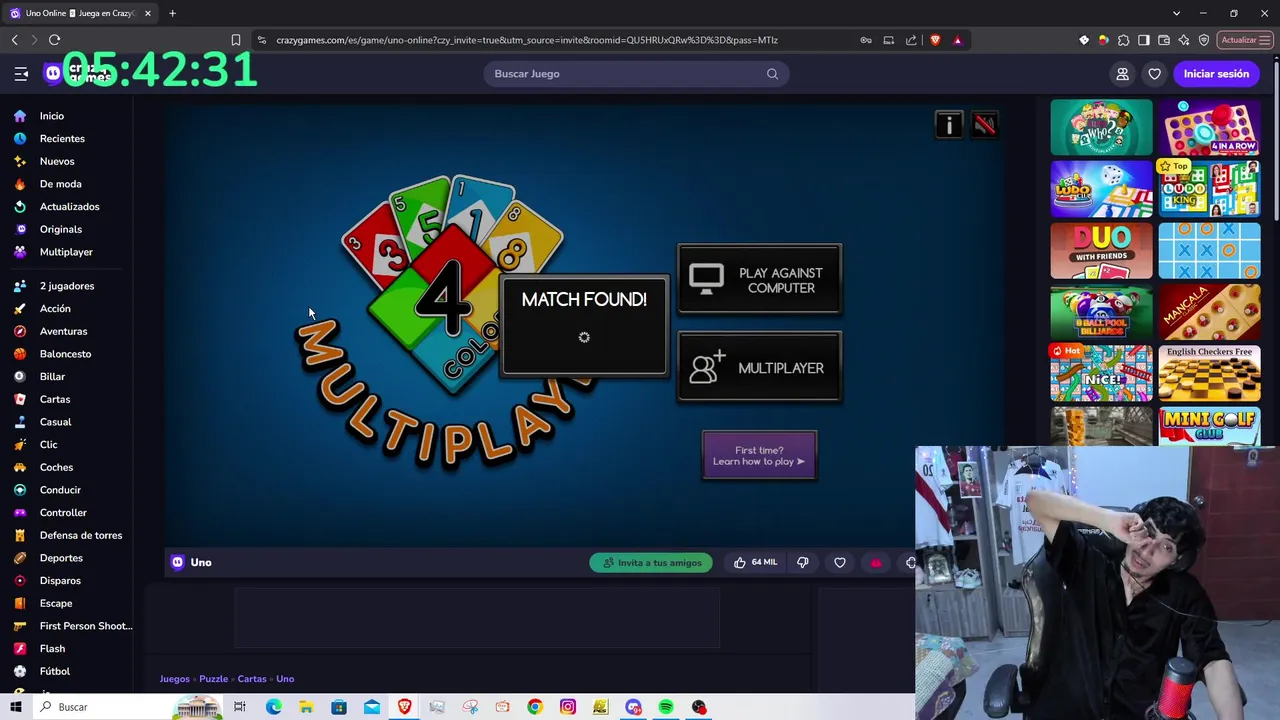This screenshot has height=720, width=1280.
Task: Select Cartas category in sidebar
Action: pyautogui.click(x=55, y=399)
